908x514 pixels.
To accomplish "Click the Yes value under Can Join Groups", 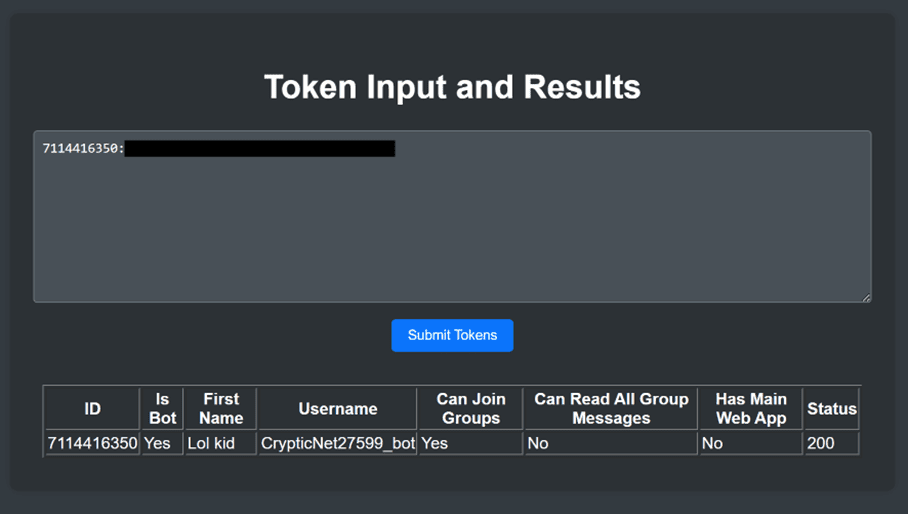I will [x=435, y=443].
